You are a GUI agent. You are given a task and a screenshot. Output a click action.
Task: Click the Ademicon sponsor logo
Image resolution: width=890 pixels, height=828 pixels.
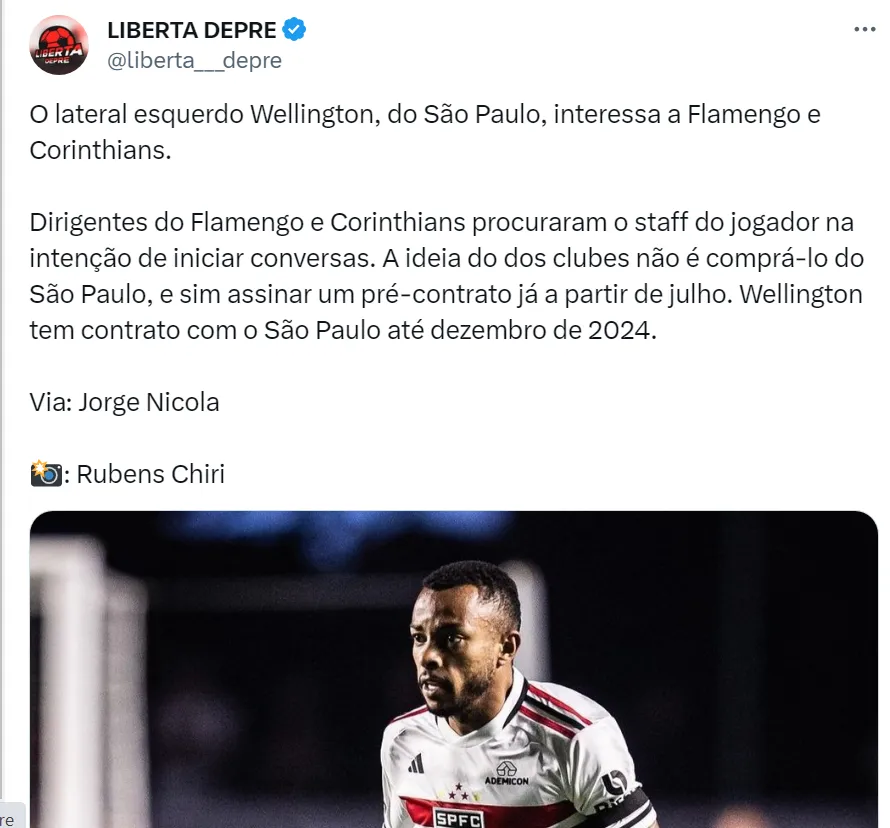tap(506, 774)
